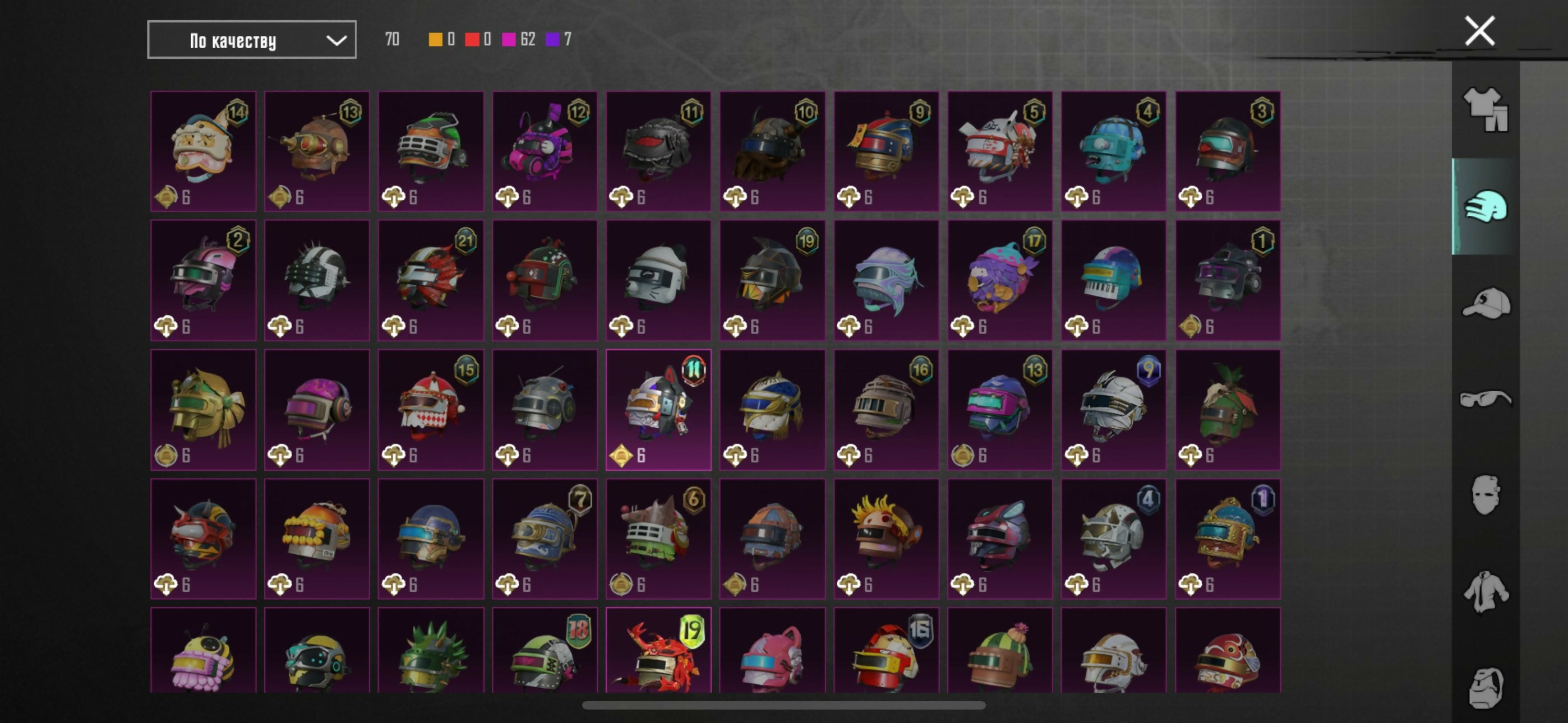The image size is (1568, 723).
Task: Close the inventory with the X icon
Action: click(x=1480, y=31)
